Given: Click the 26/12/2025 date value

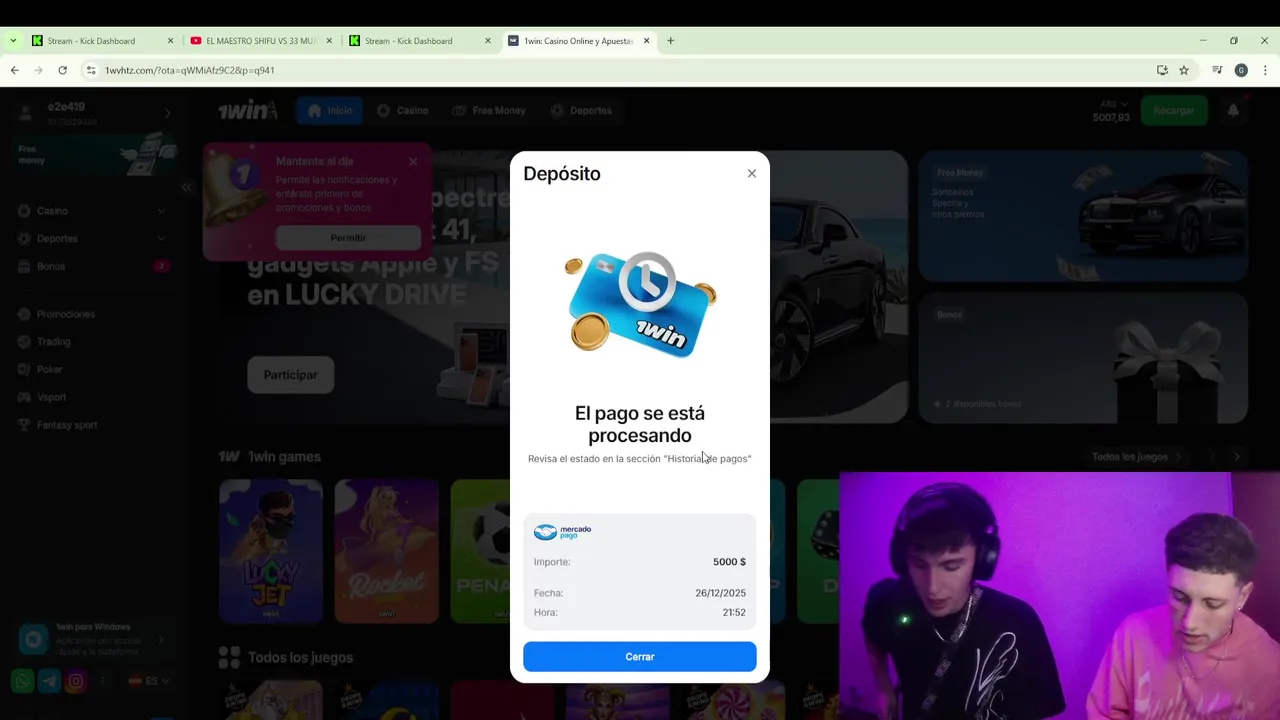Looking at the screenshot, I should (720, 593).
